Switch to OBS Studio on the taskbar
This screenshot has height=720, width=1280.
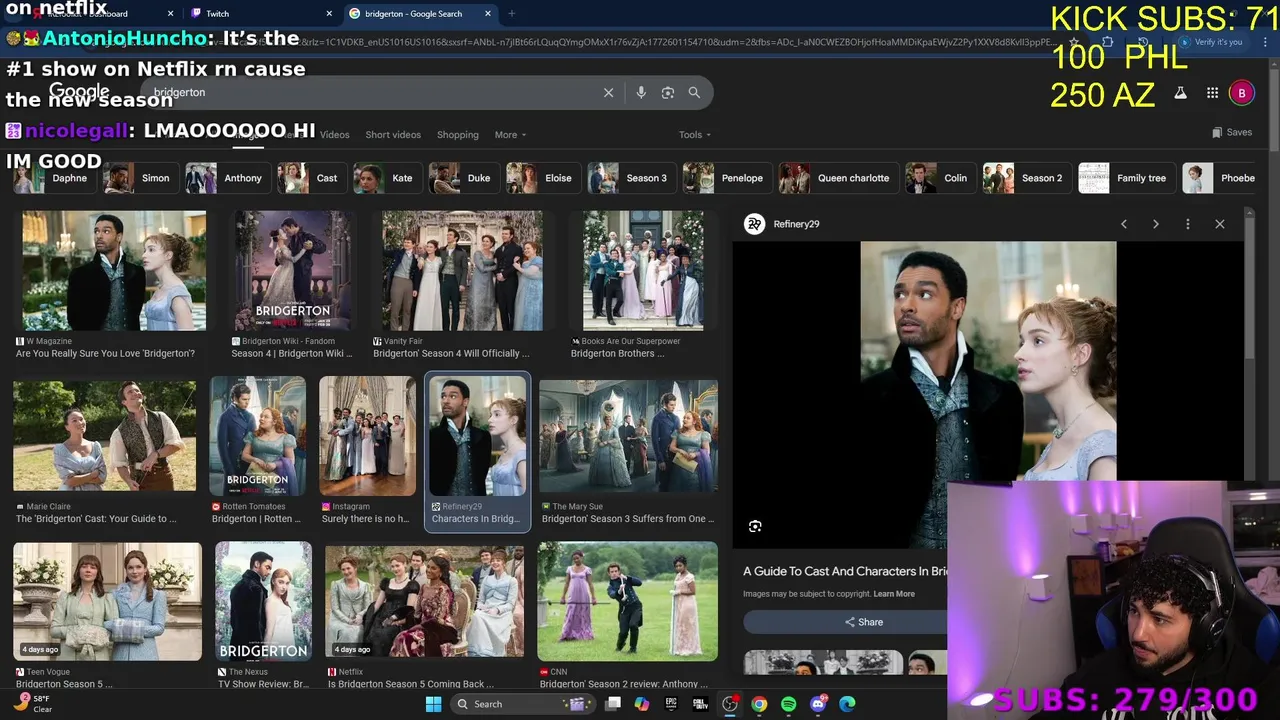pyautogui.click(x=730, y=704)
